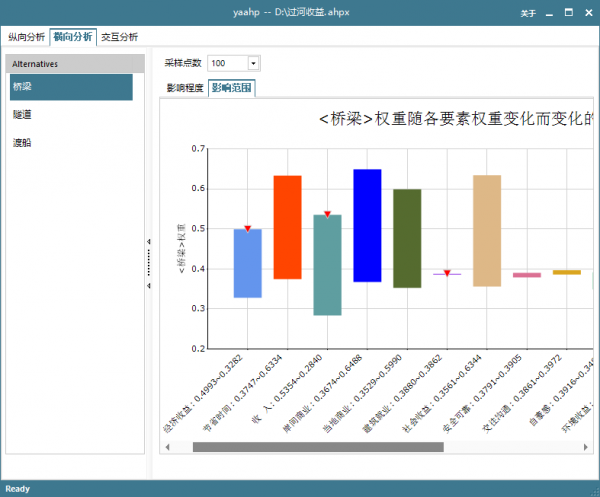Click the red triangle marker on the teal bar
The image size is (600, 497).
tap(328, 214)
